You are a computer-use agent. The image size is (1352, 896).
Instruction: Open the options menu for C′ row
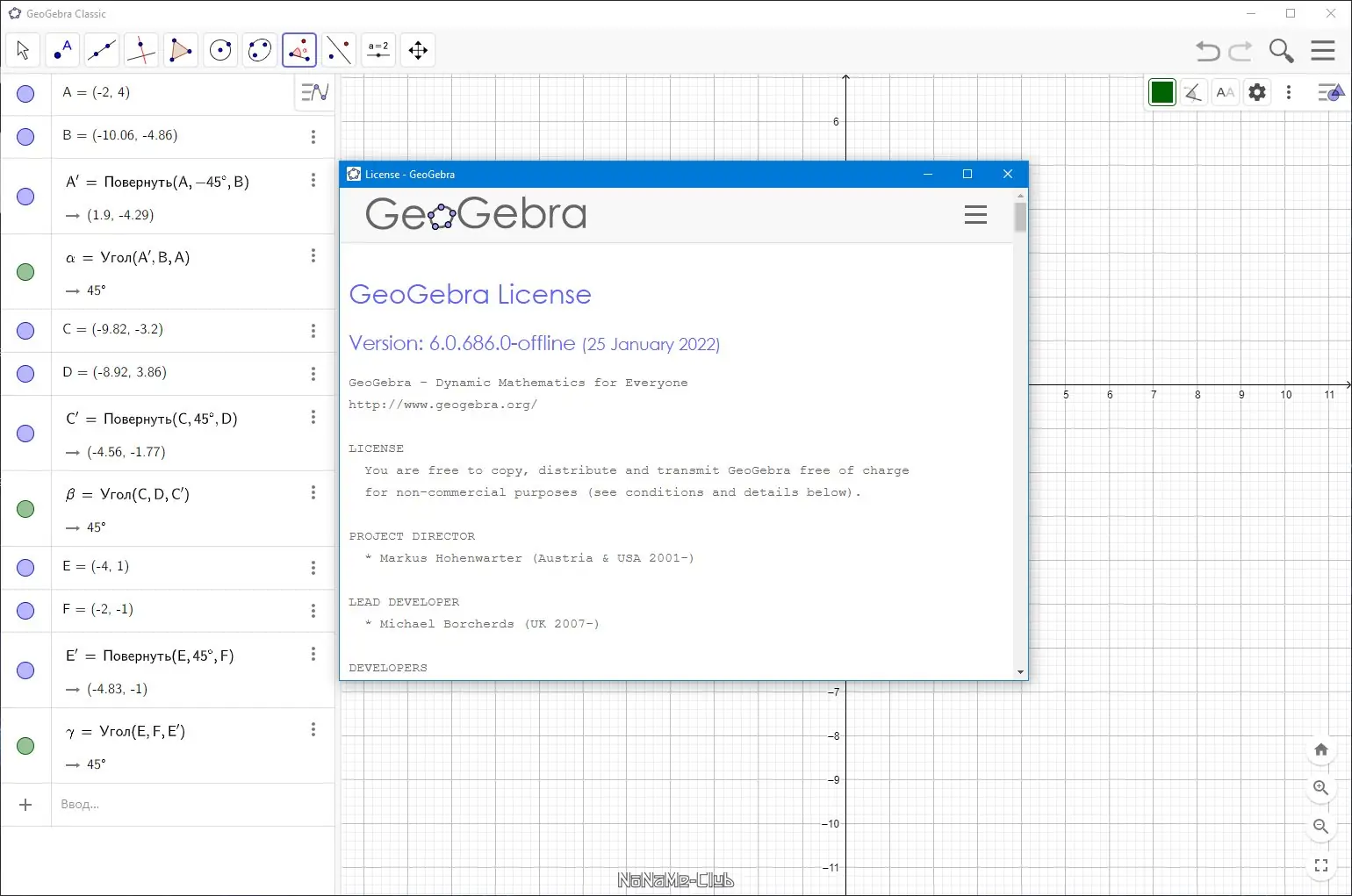pos(313,417)
